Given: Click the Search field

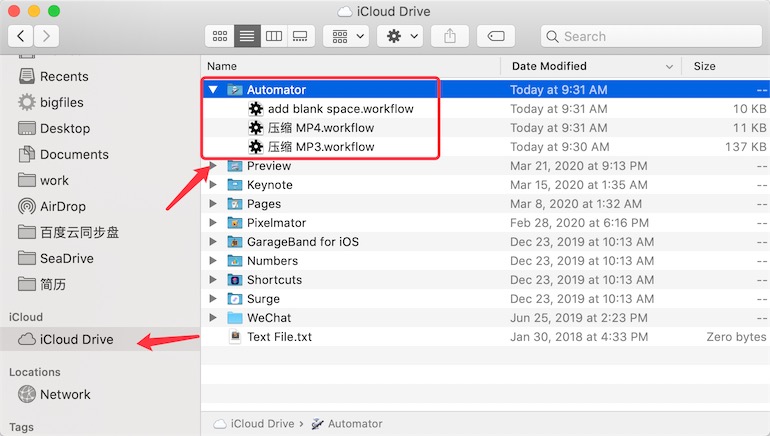Looking at the screenshot, I should [x=650, y=36].
